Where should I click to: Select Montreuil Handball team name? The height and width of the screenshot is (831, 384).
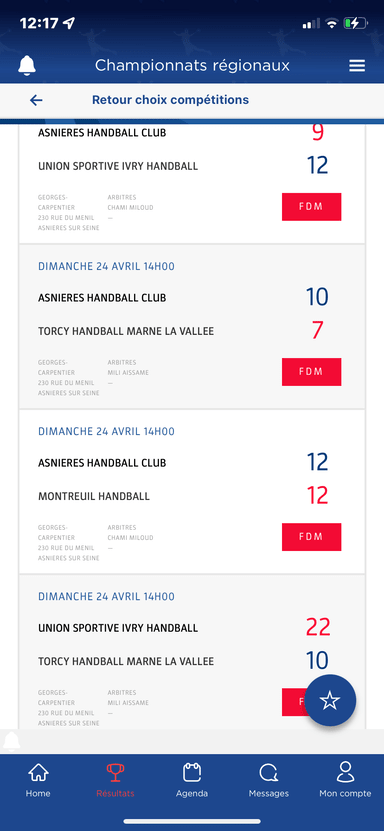pos(94,497)
